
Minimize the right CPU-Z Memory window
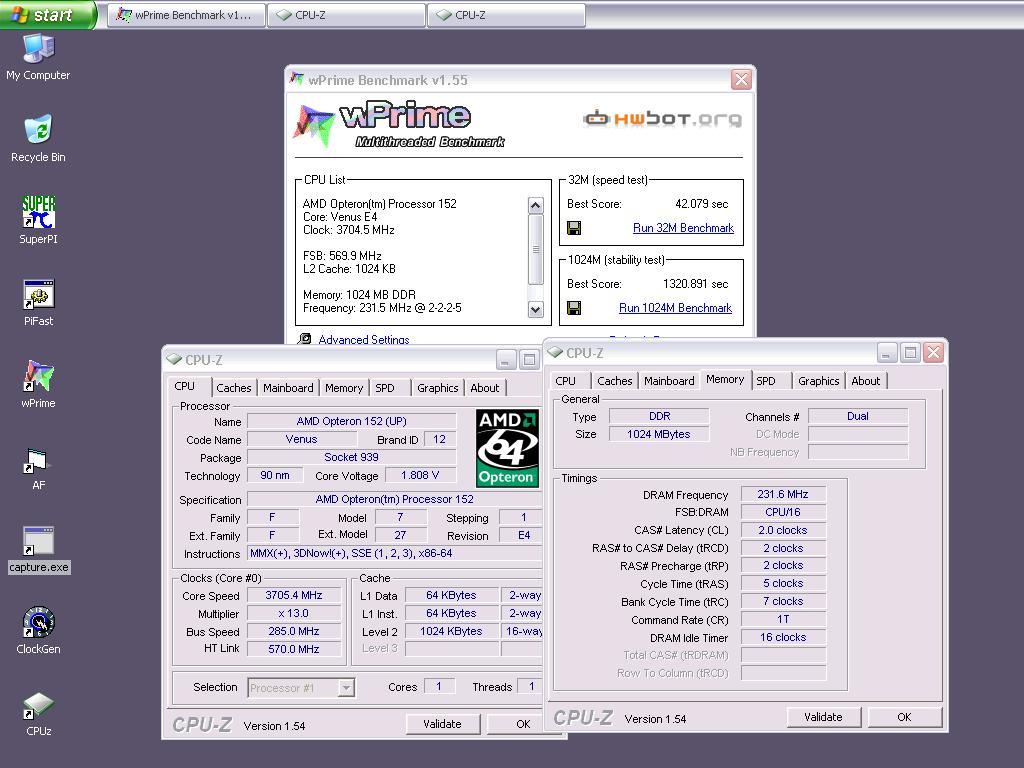click(x=886, y=353)
